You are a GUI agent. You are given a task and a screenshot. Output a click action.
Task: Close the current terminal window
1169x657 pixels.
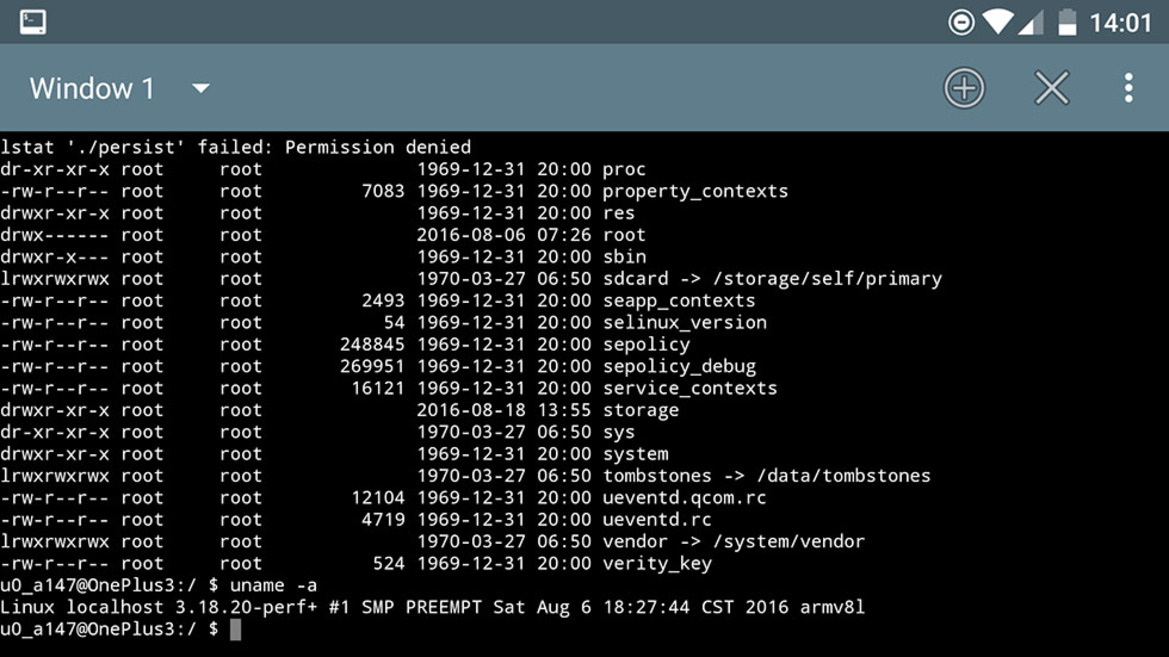1052,88
